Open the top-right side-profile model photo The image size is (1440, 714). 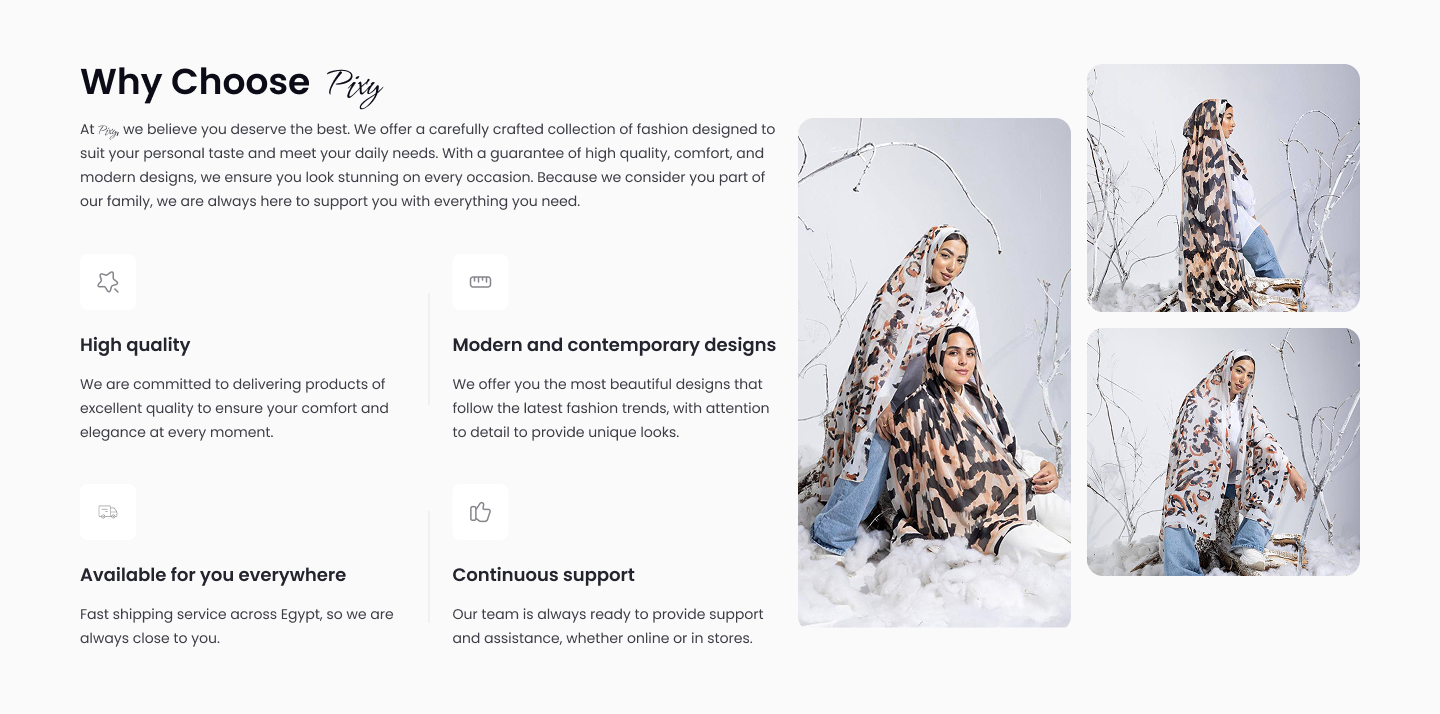tap(1223, 188)
